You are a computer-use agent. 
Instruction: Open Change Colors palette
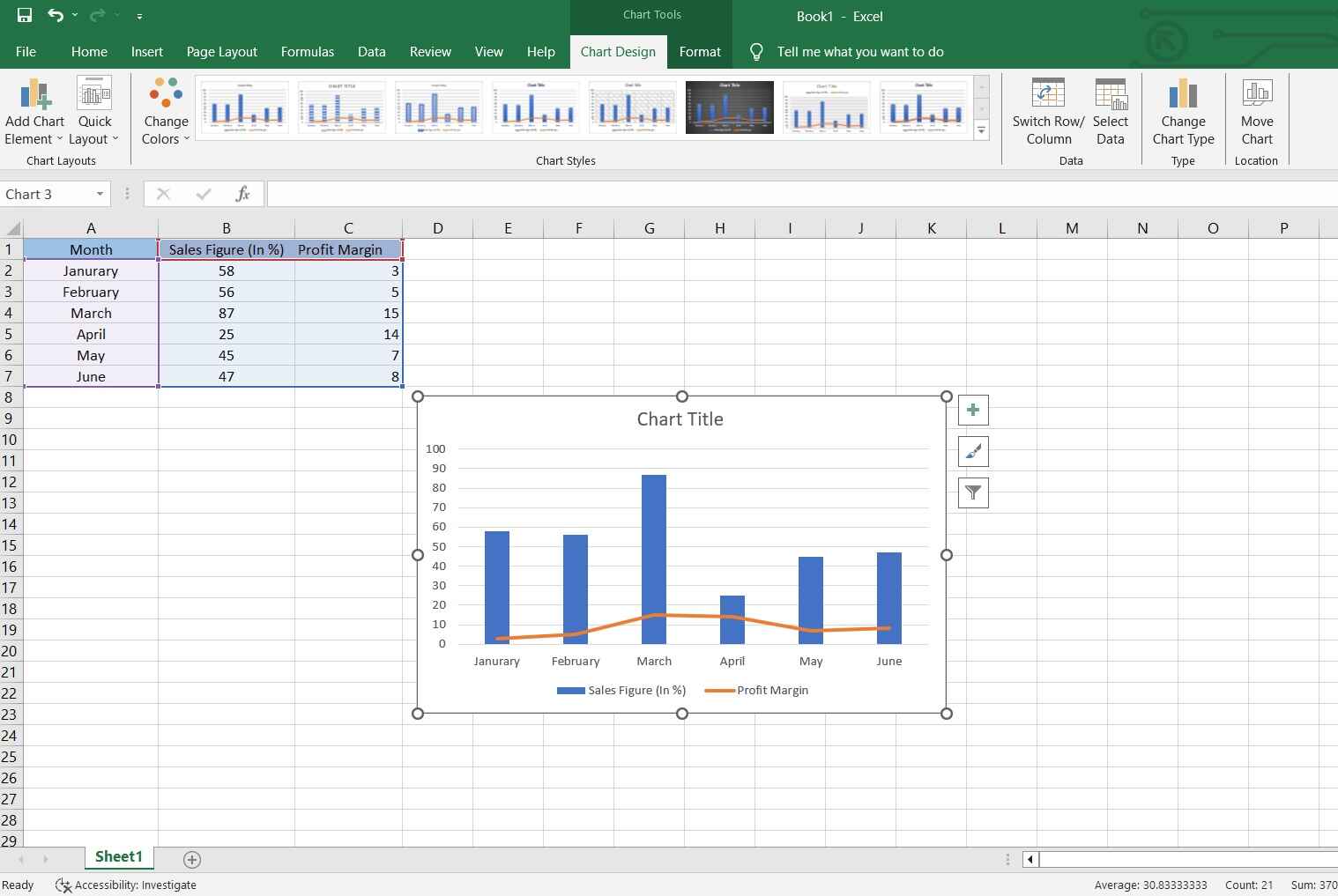166,112
